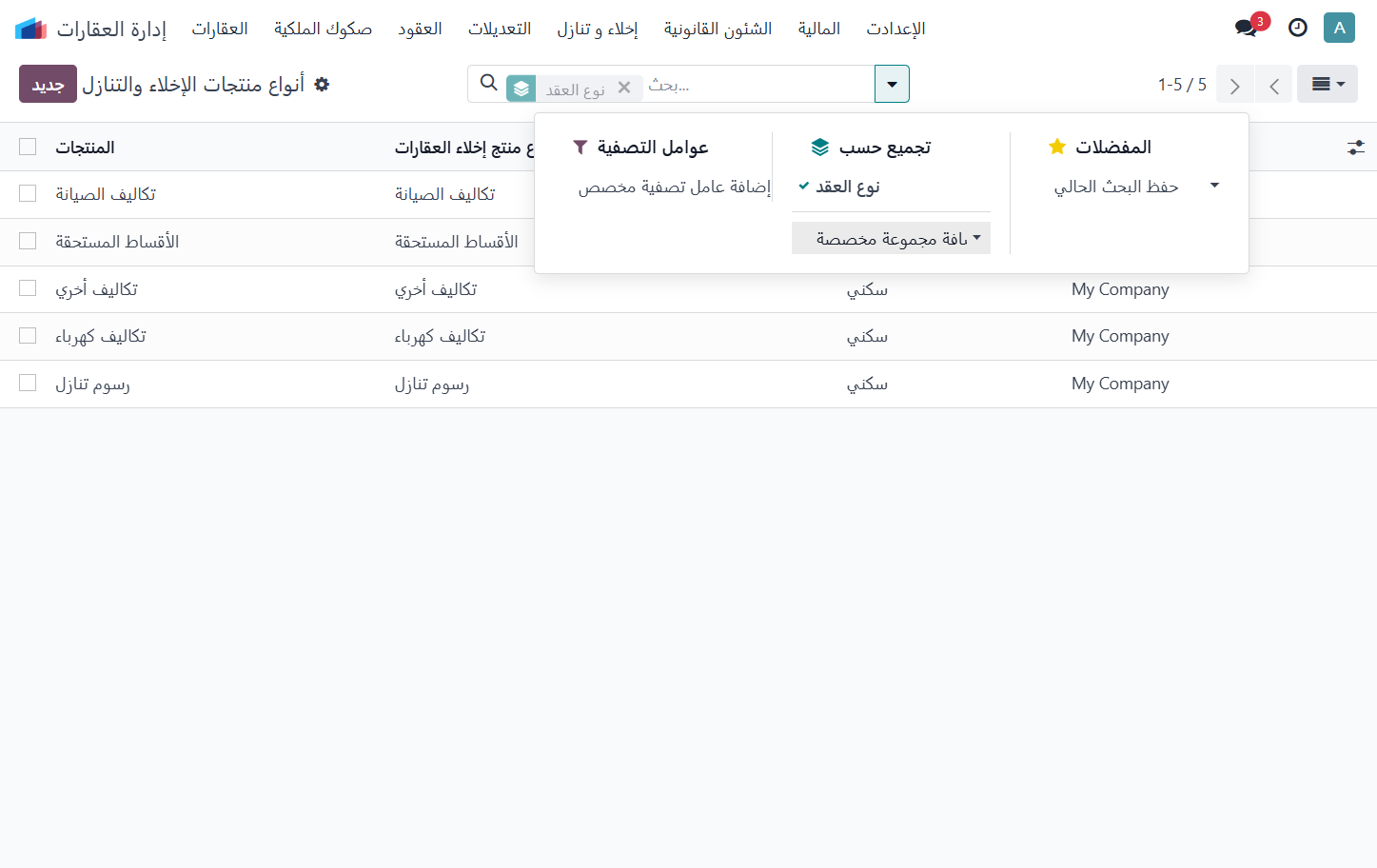
Task: Select the تكاليف الصيانة row checkbox
Action: coord(28,193)
